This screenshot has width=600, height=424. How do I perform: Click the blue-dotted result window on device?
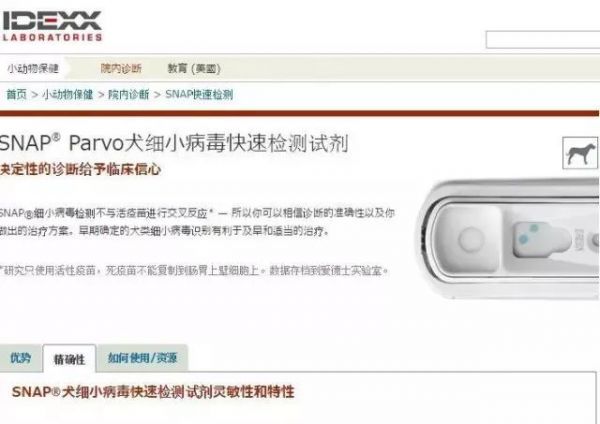541,239
